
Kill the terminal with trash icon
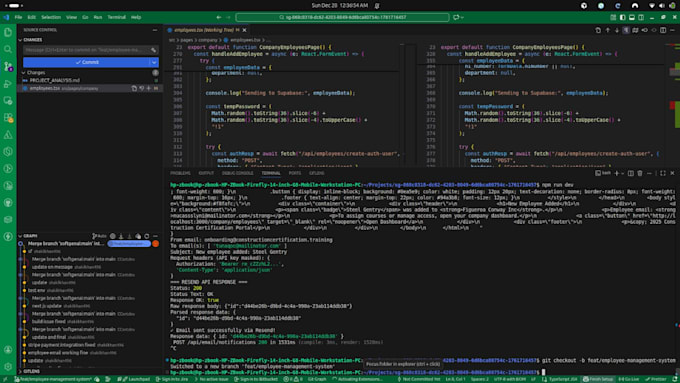[x=640, y=173]
